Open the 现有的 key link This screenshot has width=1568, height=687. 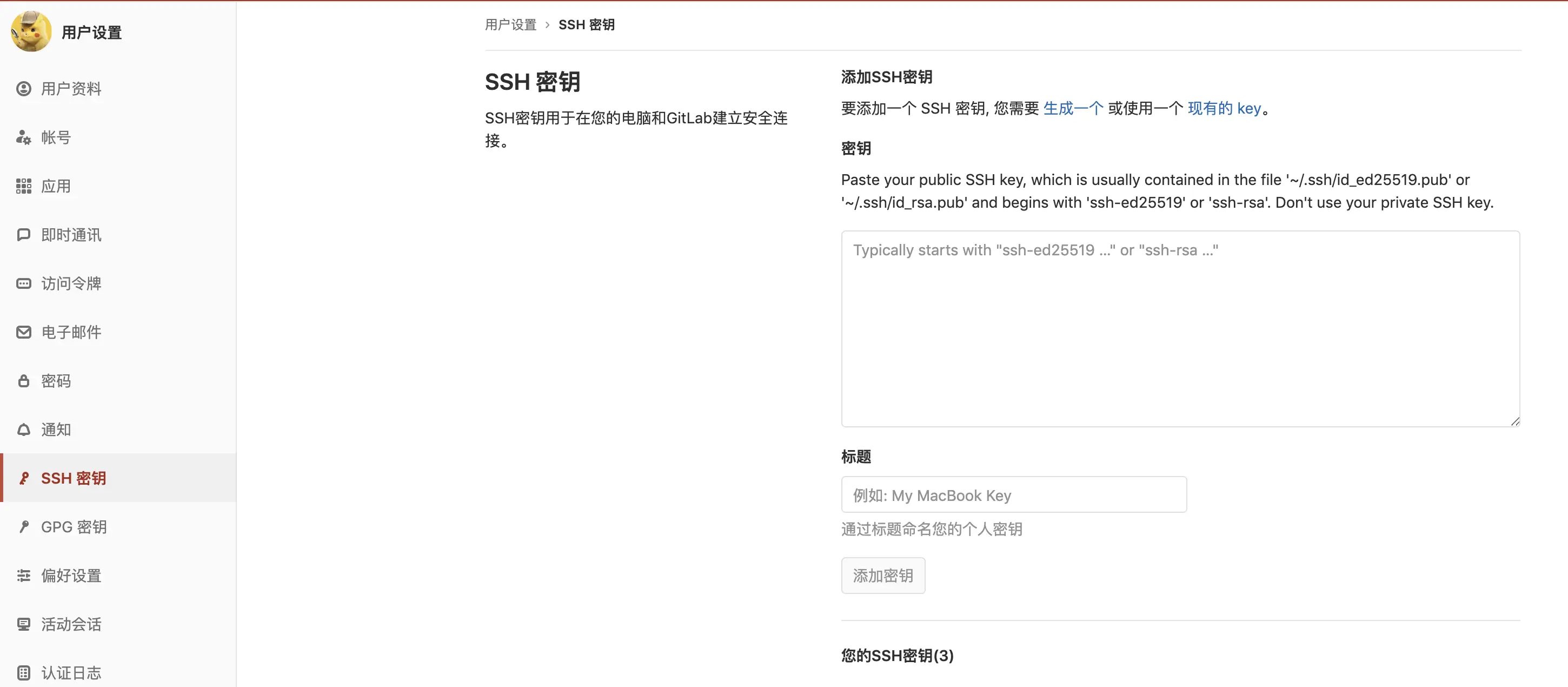click(1224, 108)
